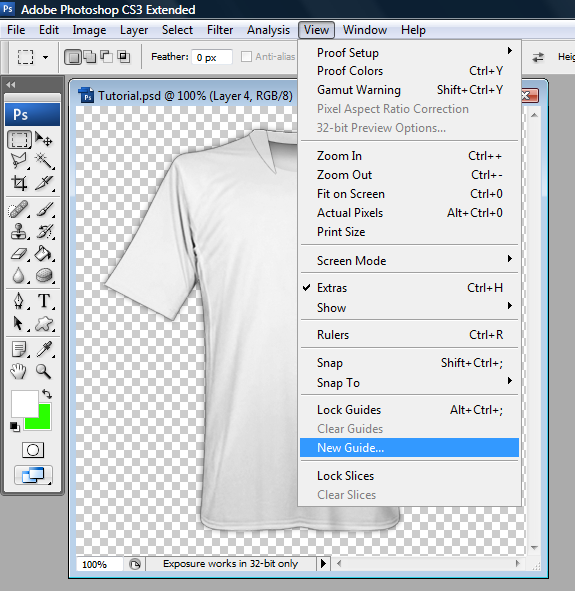Select the Path Selection tool

[x=18, y=323]
